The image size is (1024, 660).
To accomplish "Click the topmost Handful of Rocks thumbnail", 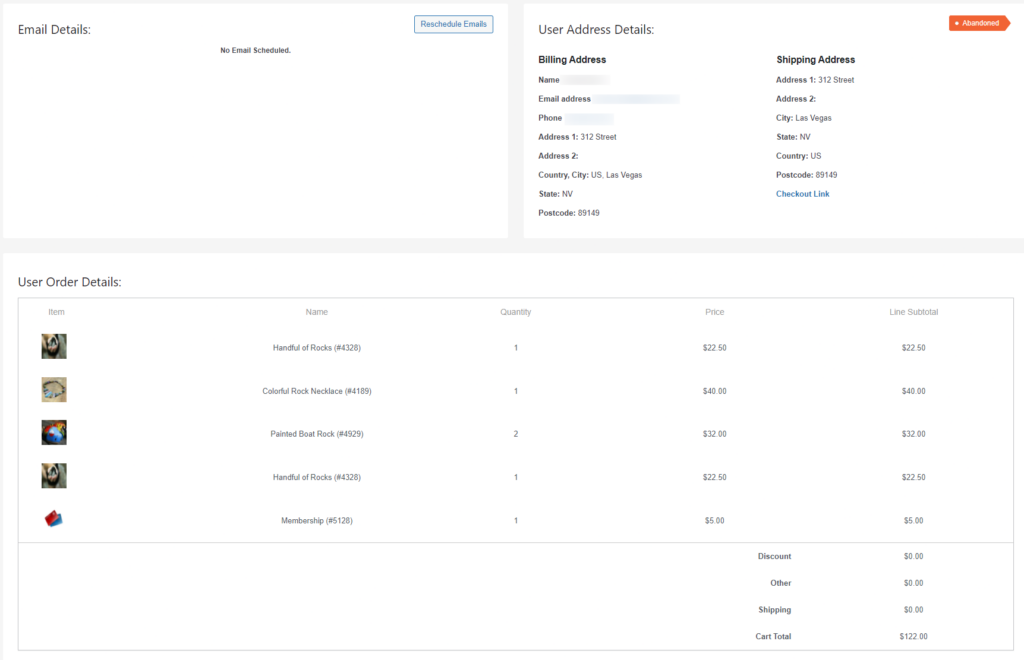I will [x=54, y=347].
